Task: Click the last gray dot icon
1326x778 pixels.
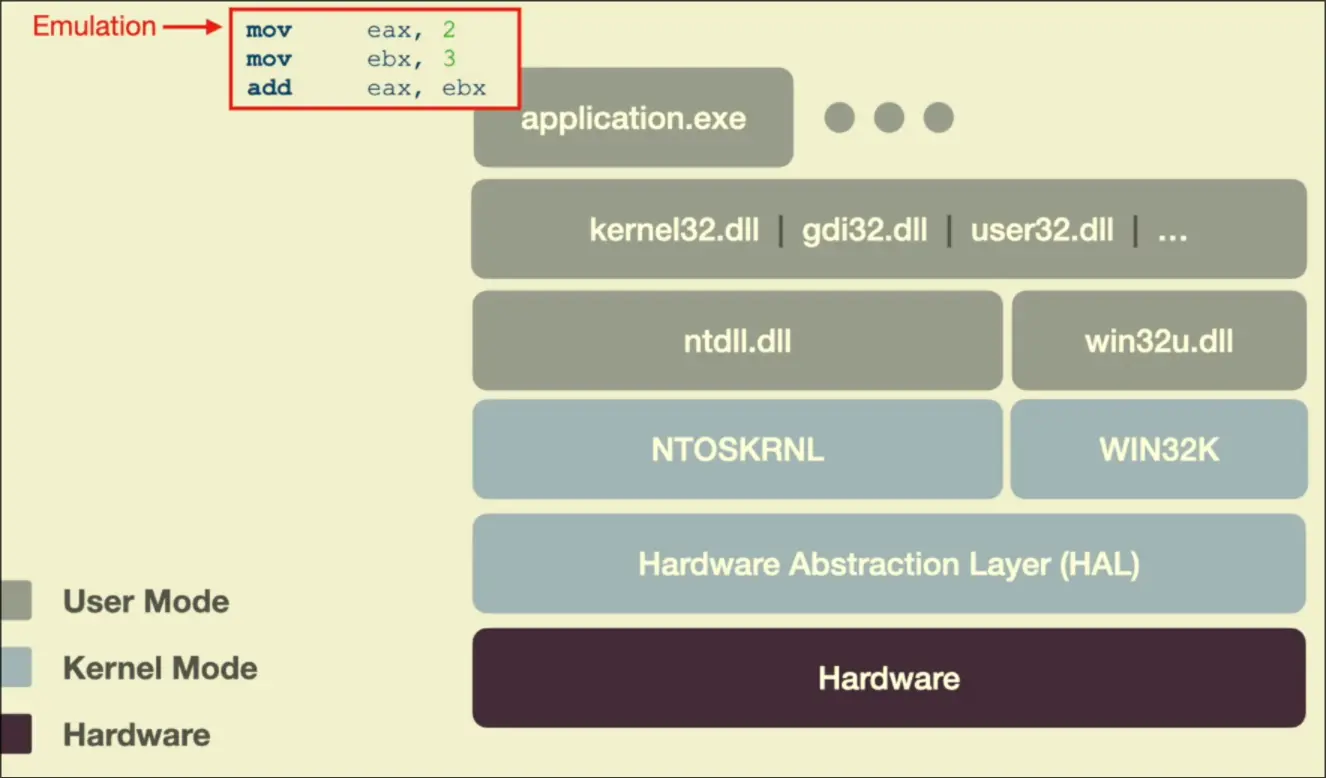Action: click(938, 118)
